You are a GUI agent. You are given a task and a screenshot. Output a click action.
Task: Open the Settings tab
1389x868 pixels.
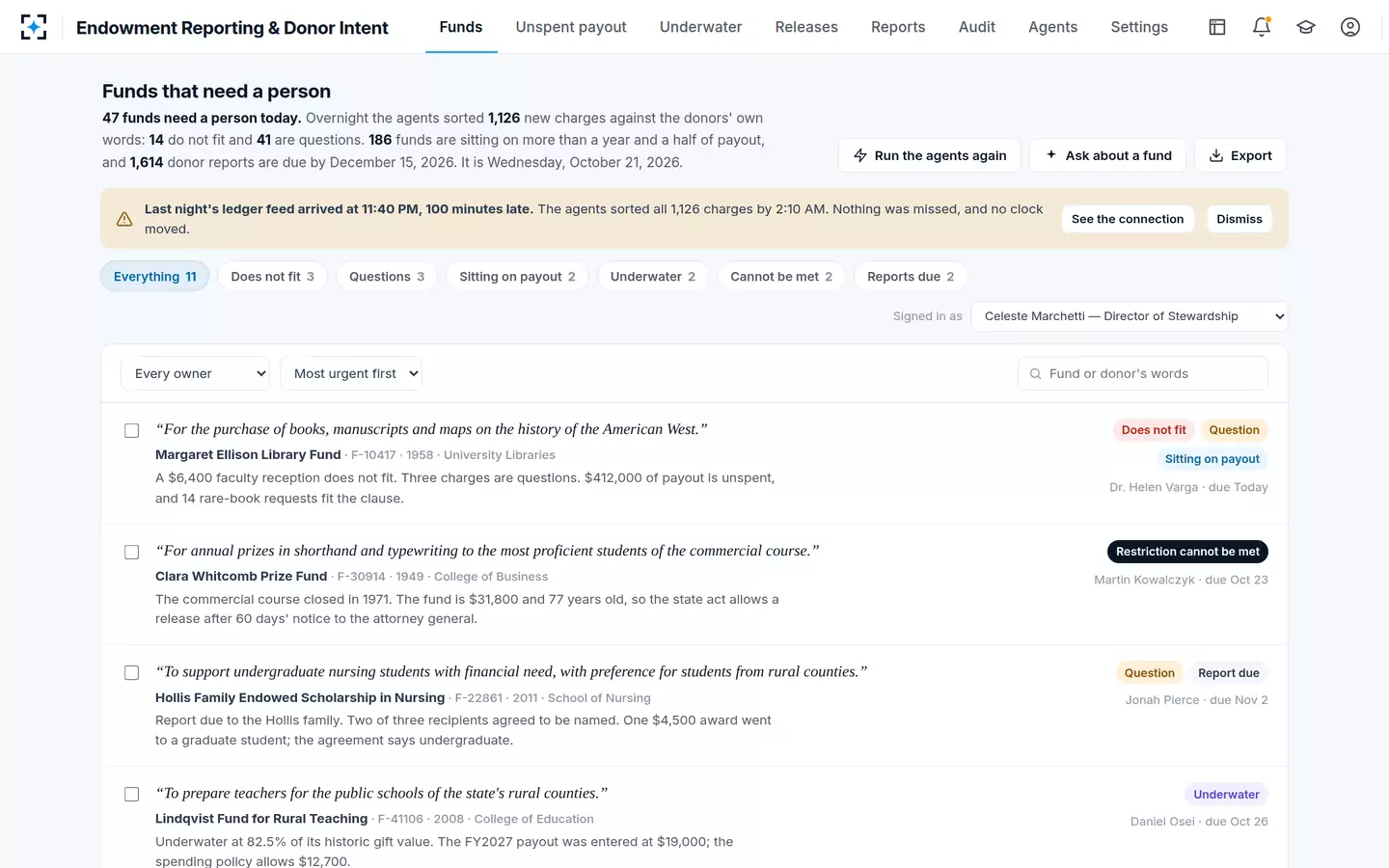[x=1139, y=27]
